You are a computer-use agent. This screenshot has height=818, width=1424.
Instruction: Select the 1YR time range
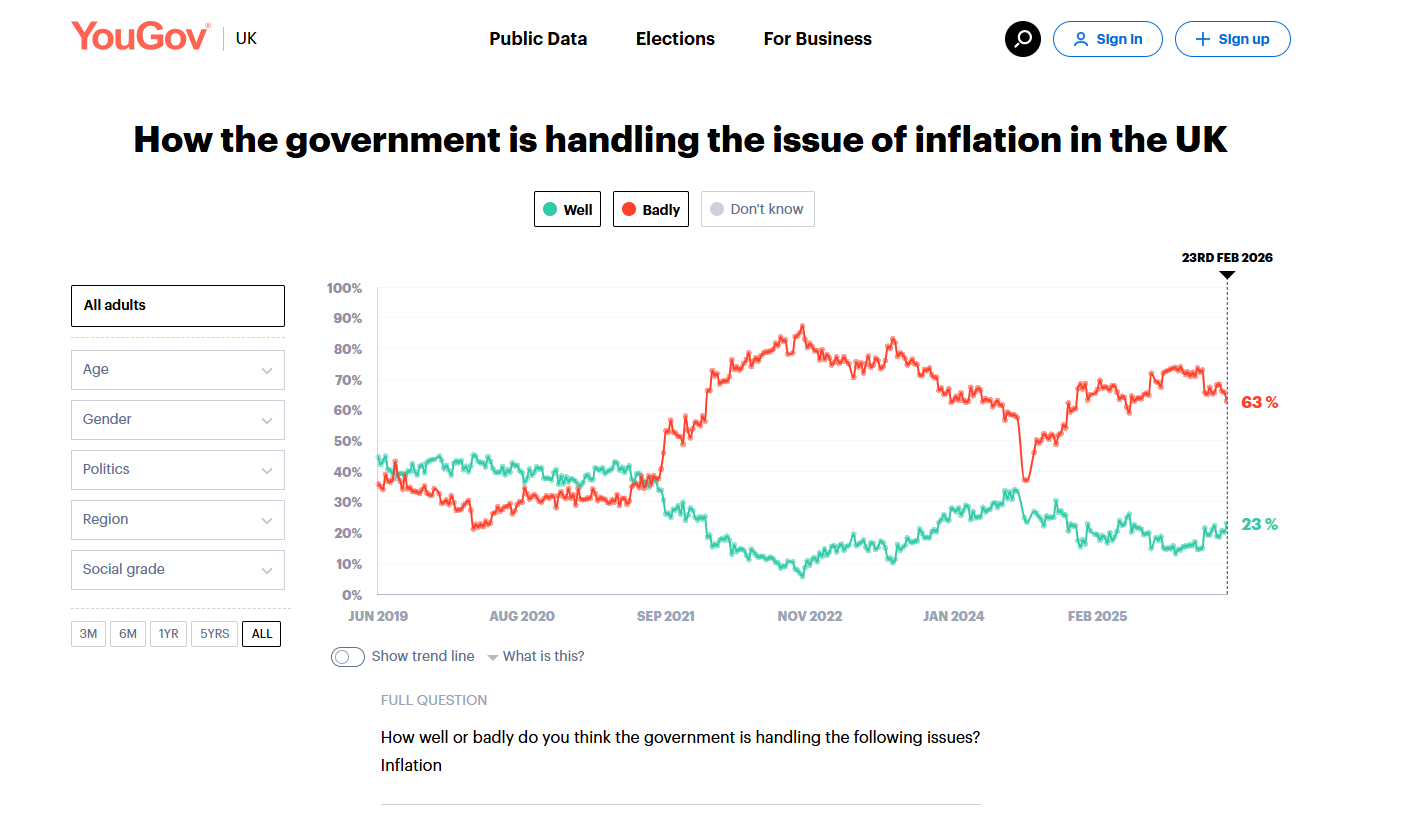pos(168,634)
